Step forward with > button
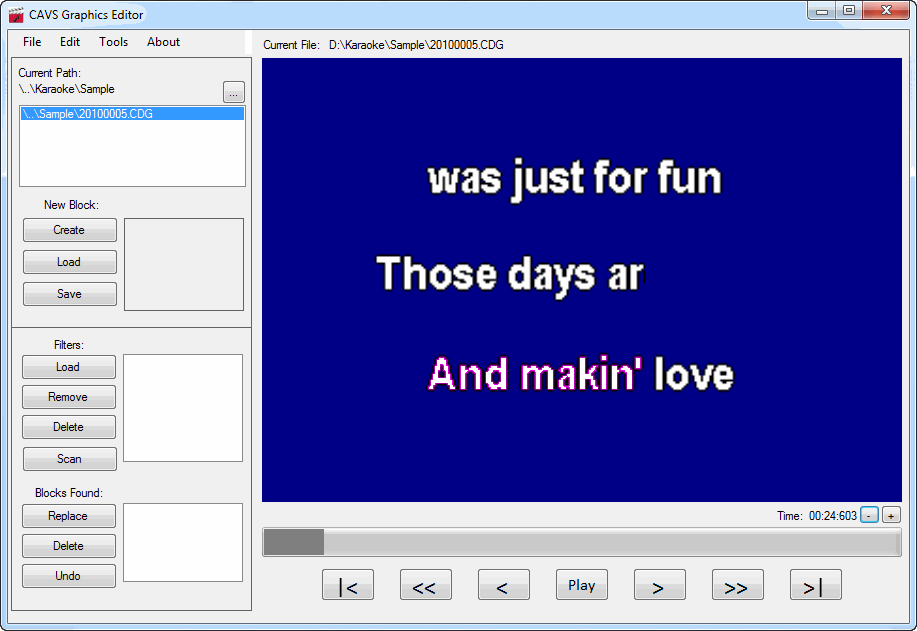Screen dimensions: 917x631 click(x=660, y=585)
